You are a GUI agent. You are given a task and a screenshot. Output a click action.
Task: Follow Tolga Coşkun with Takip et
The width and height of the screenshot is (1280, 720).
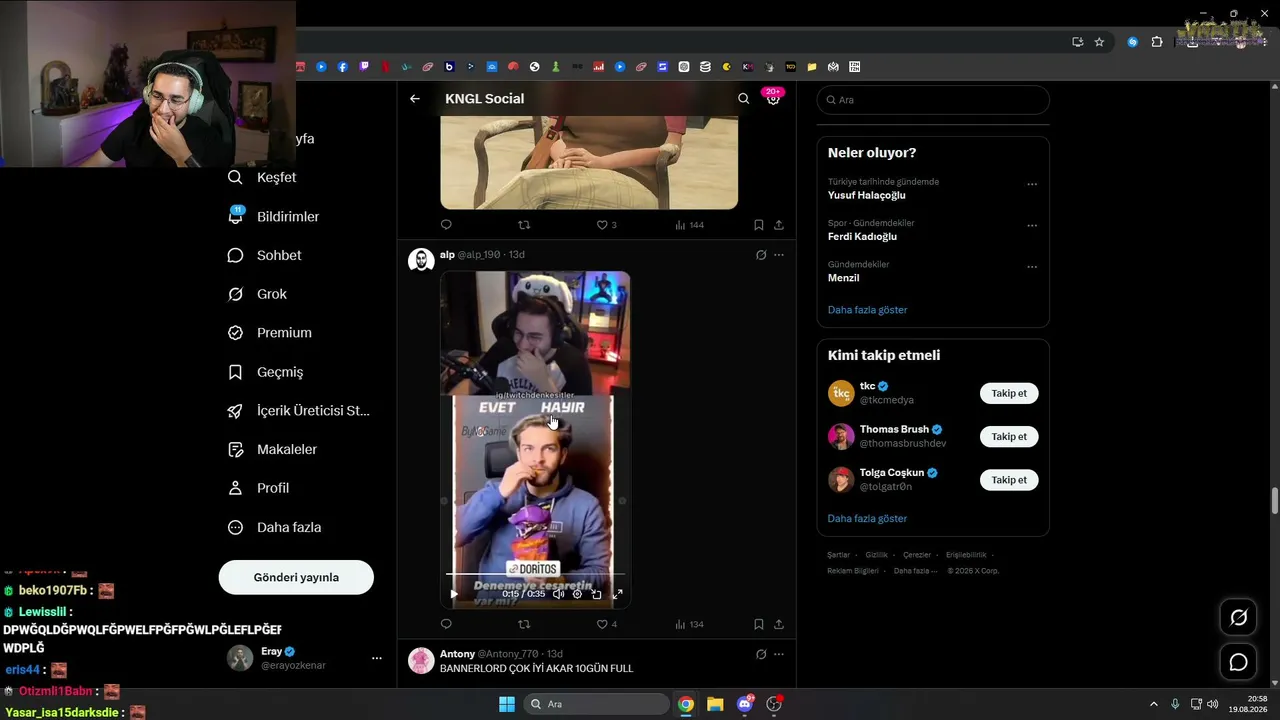(1009, 480)
